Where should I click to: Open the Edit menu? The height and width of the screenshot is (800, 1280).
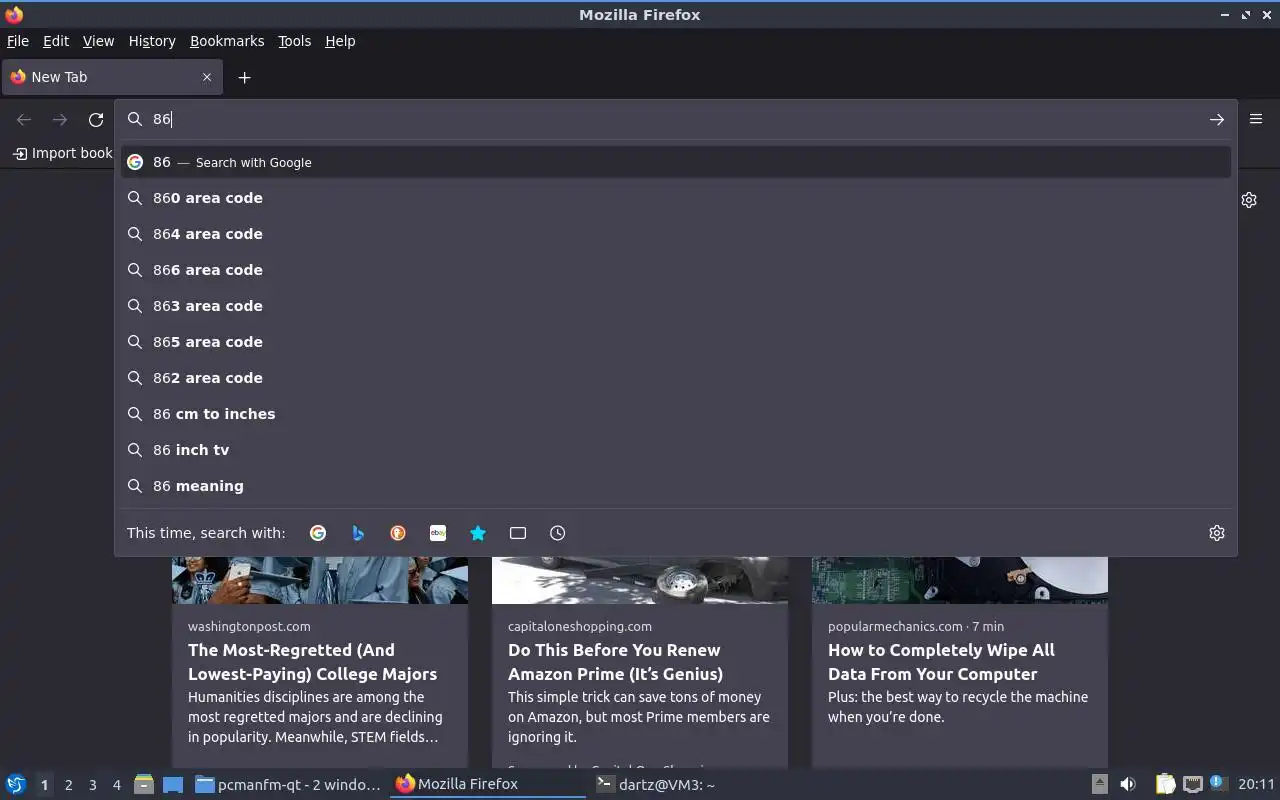56,41
